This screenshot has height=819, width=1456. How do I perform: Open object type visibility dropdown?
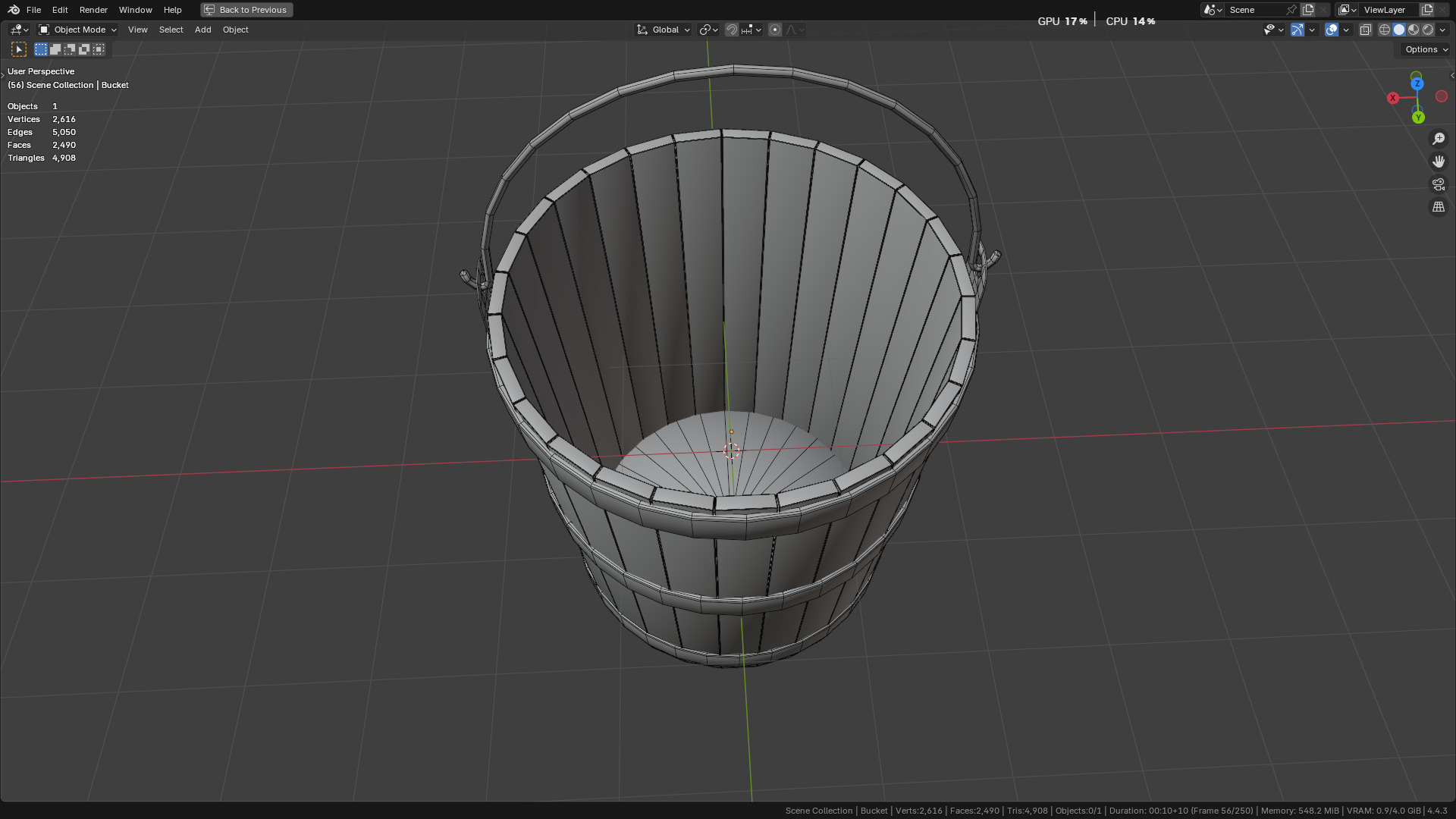click(x=1273, y=30)
